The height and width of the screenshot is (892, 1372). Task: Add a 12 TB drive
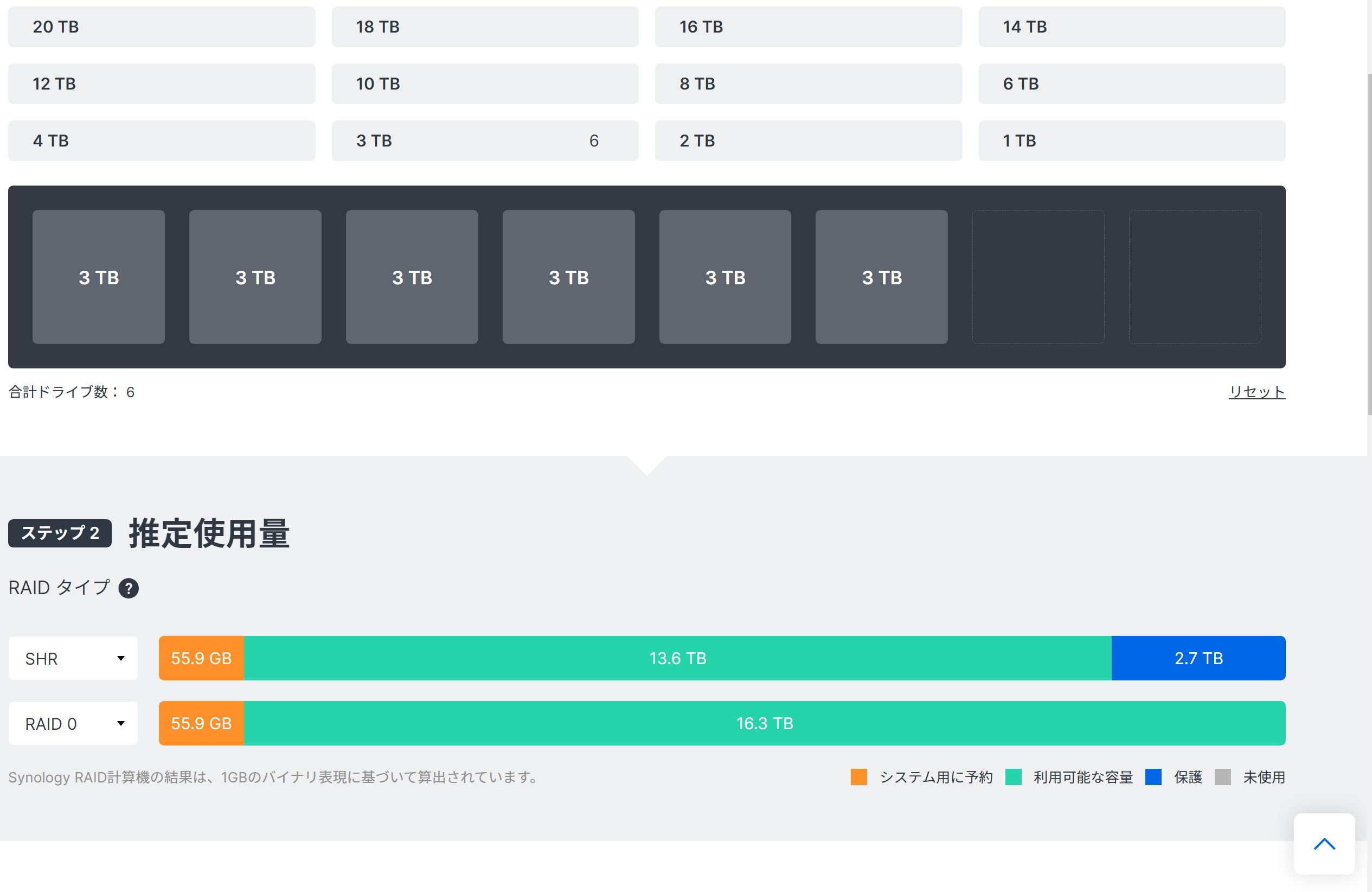point(162,84)
